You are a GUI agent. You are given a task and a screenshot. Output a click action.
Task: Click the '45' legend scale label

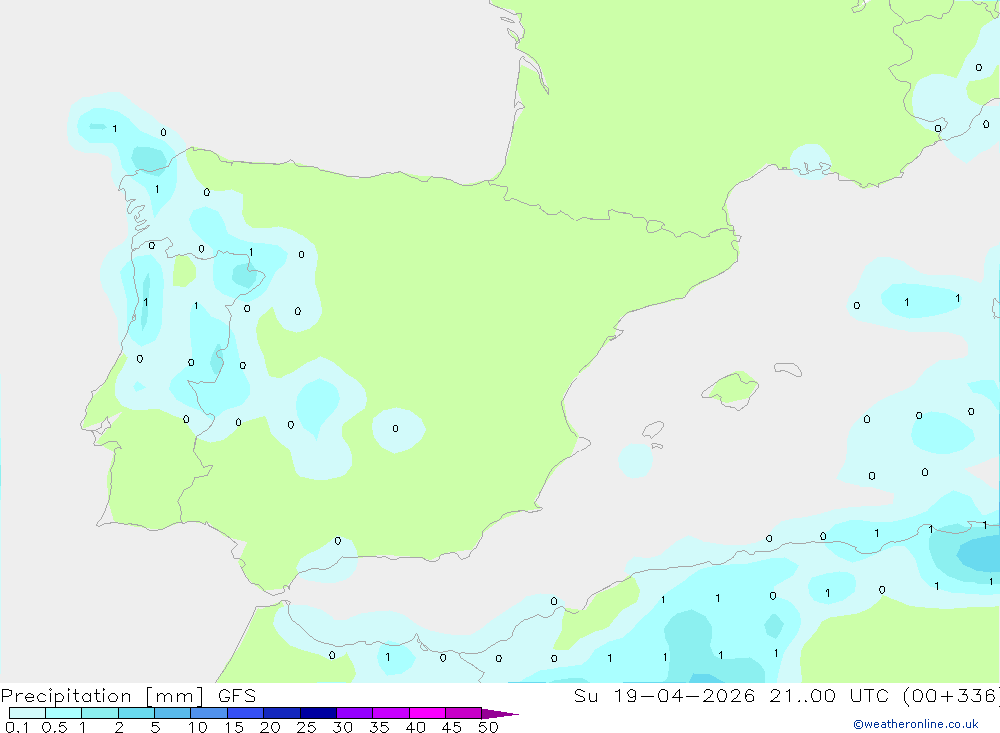pyautogui.click(x=452, y=727)
